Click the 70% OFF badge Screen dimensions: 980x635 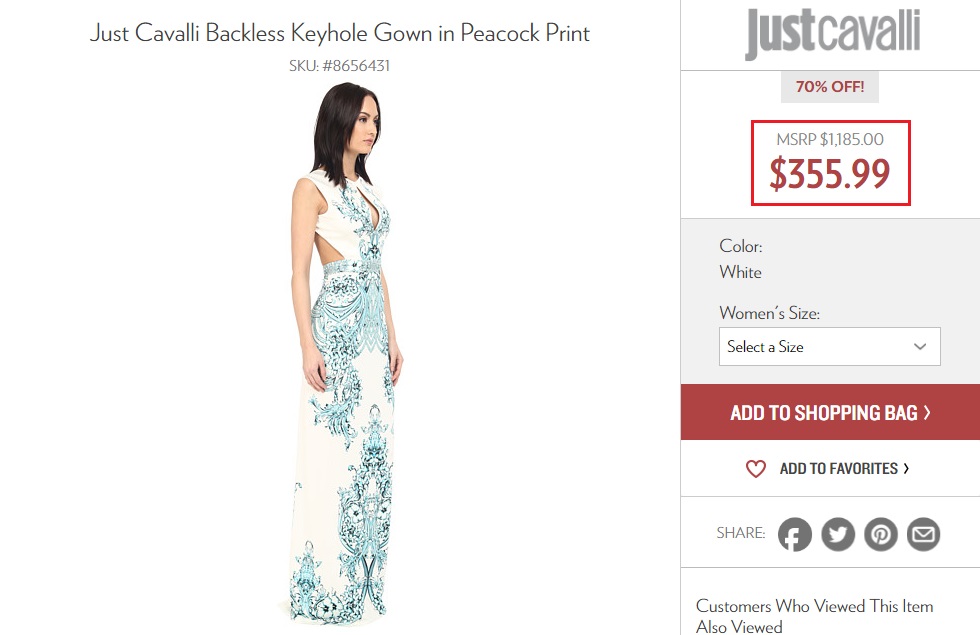click(830, 87)
